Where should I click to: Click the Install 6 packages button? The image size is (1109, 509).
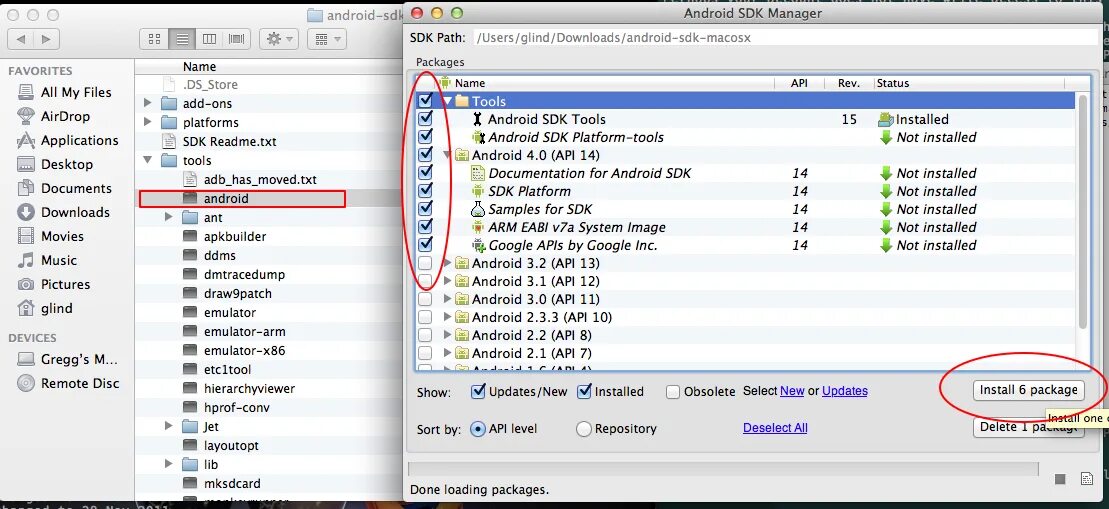tap(1028, 390)
